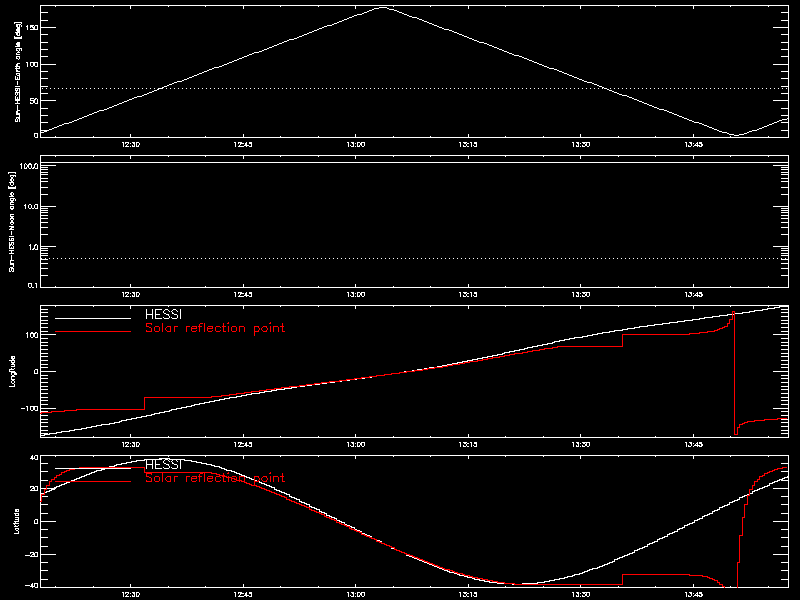Click the 'Latitude' y-axis title
The height and width of the screenshot is (600, 800).
coord(17,521)
